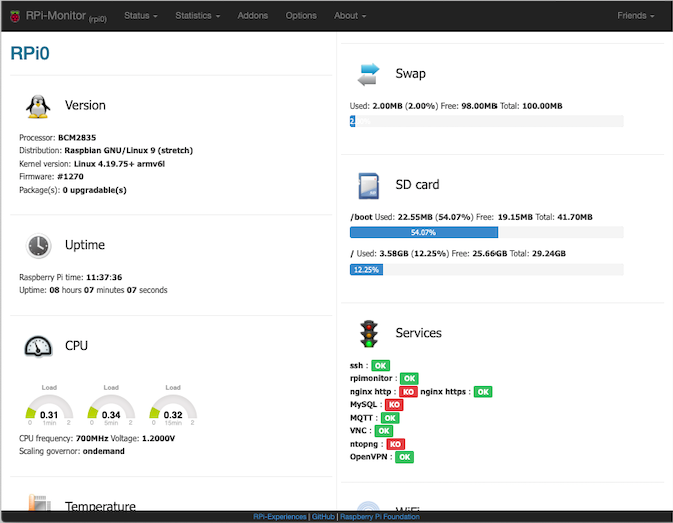673x523 pixels.
Task: Click the RPi-Monitor brand title
Action: tap(66, 16)
